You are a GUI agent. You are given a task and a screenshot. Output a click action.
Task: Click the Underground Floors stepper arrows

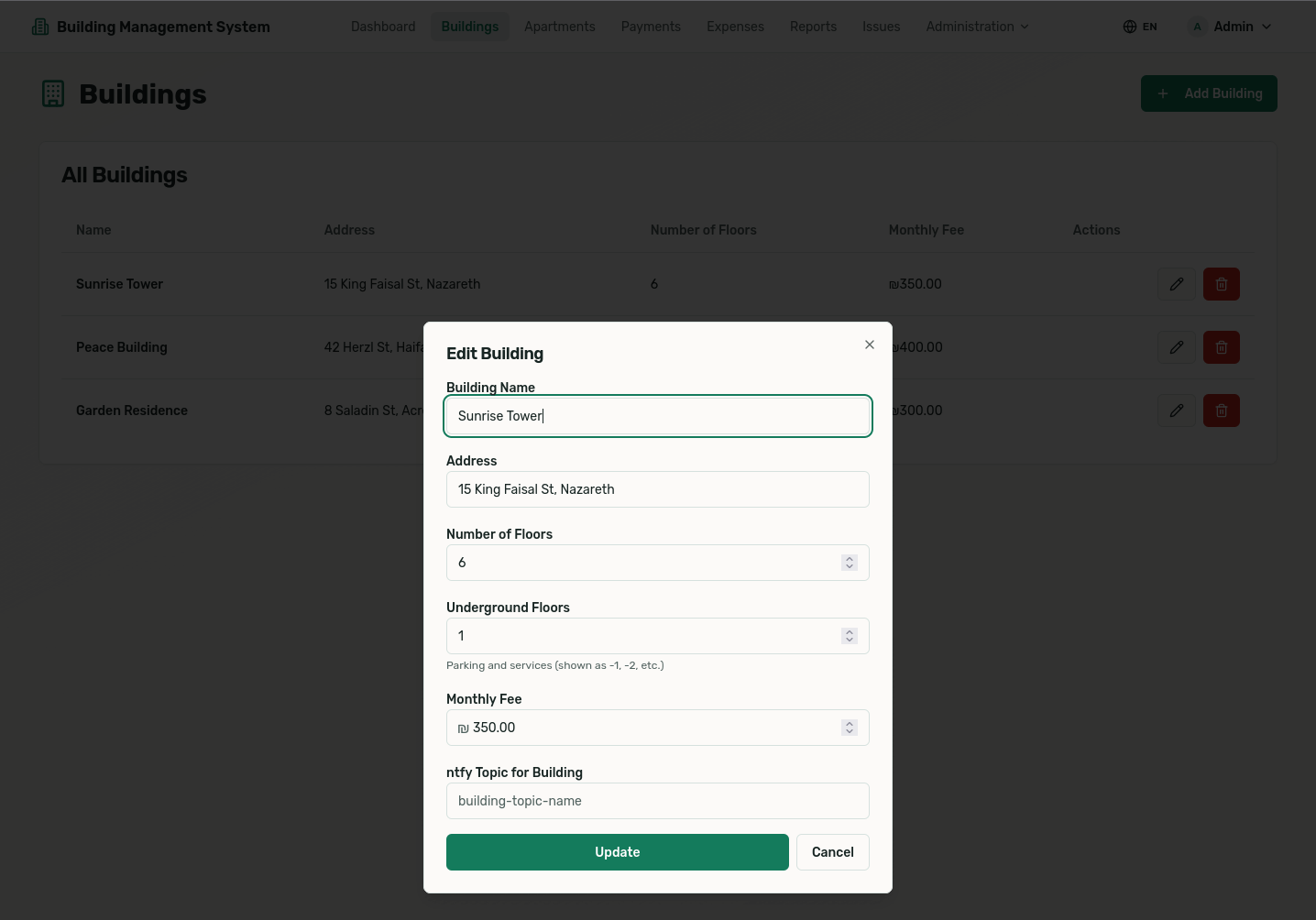click(850, 636)
